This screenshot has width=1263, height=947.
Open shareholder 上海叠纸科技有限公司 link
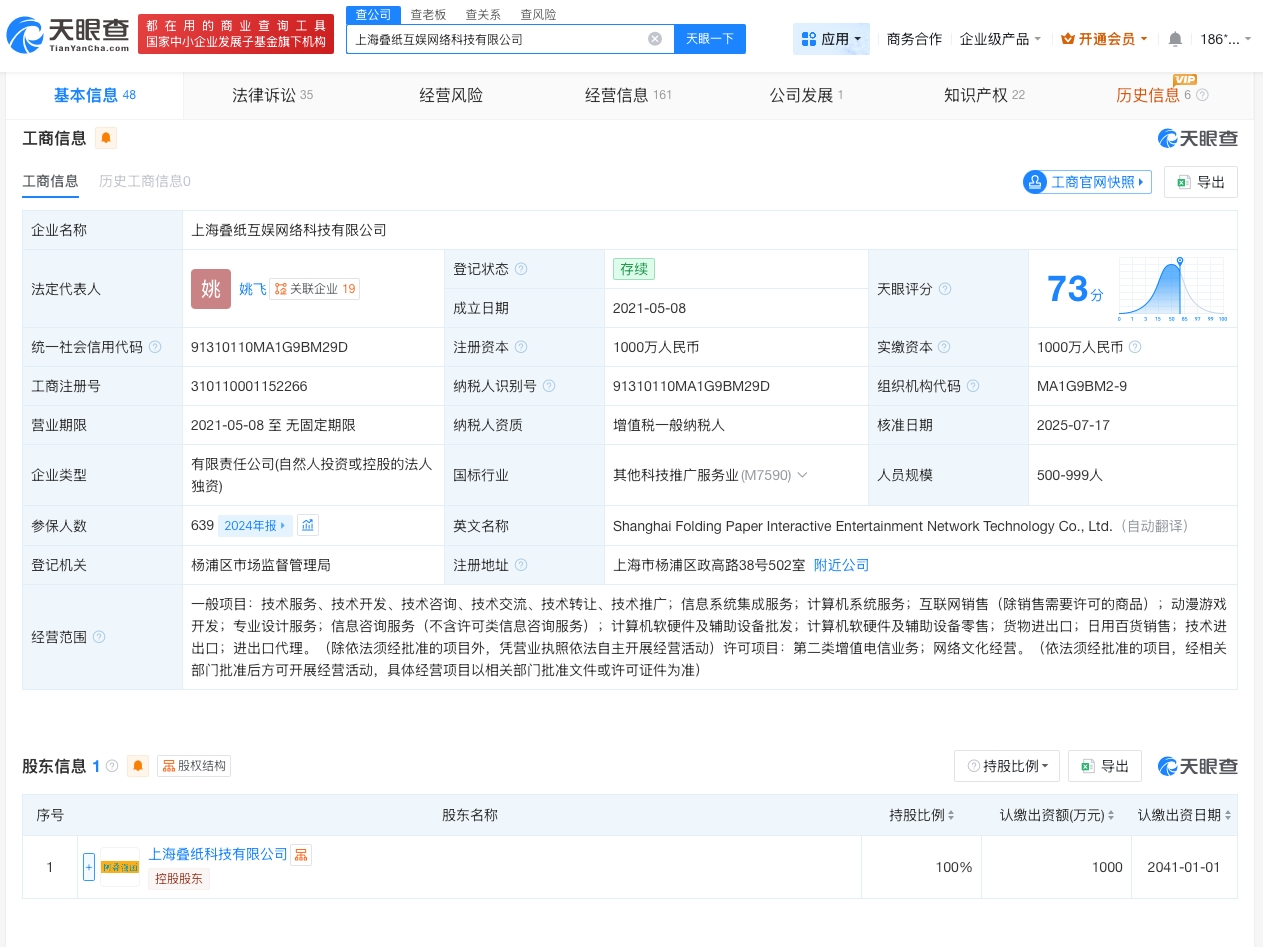218,854
